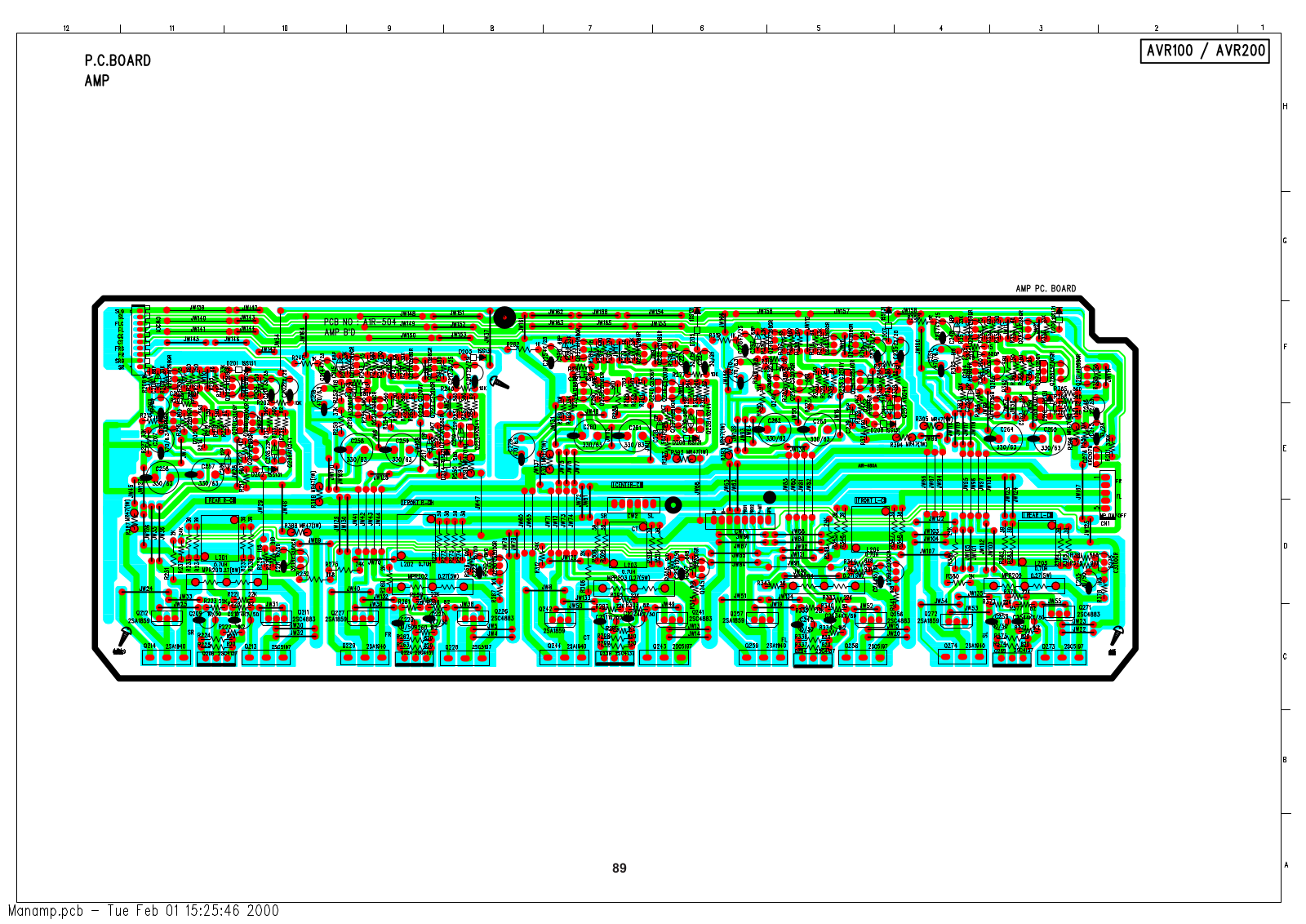
Task: Click the black ring hole below CENTER-CH
Action: [673, 505]
